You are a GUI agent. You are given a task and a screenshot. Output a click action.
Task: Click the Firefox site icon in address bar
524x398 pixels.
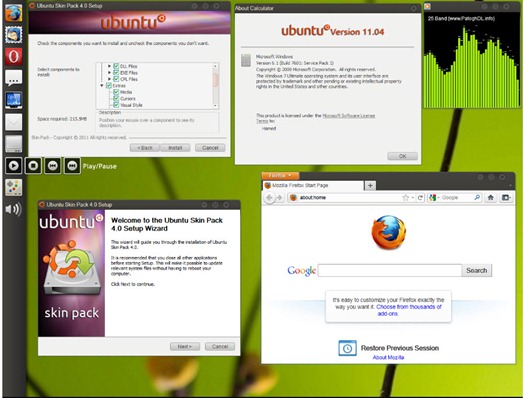293,198
